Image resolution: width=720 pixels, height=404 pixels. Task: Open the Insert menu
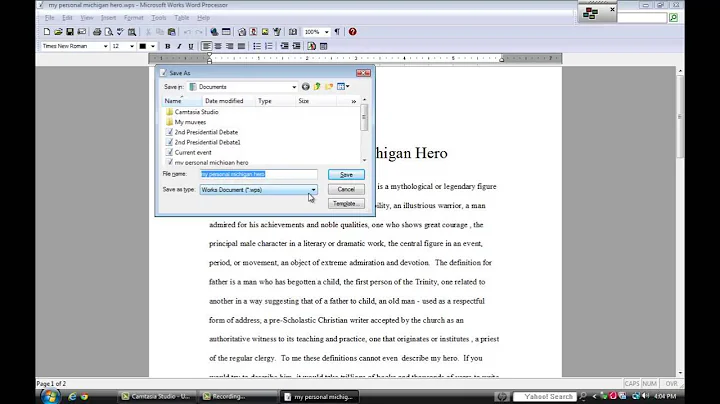[108, 18]
